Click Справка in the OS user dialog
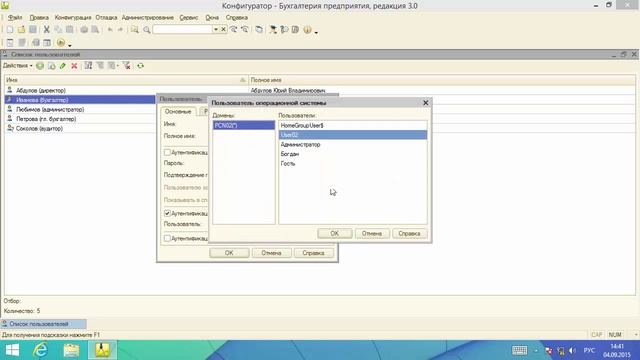This screenshot has height=360, width=640. [x=409, y=233]
